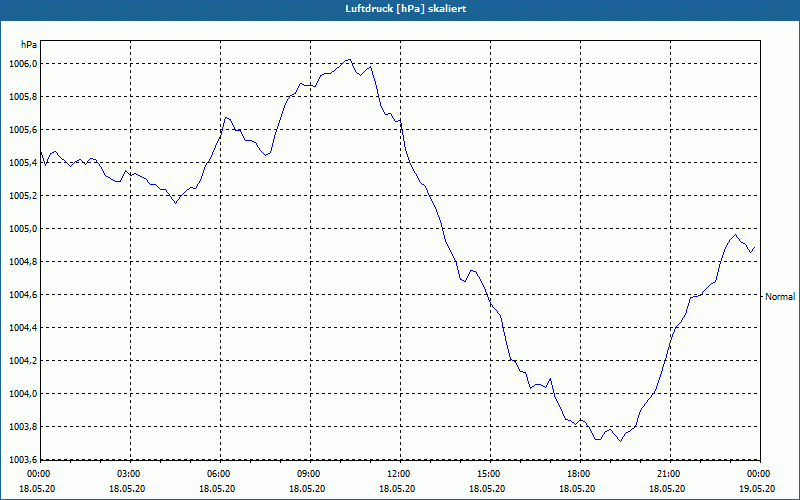Click the 18:00 time axis label
Viewport: 800px width, 500px height.
click(577, 474)
